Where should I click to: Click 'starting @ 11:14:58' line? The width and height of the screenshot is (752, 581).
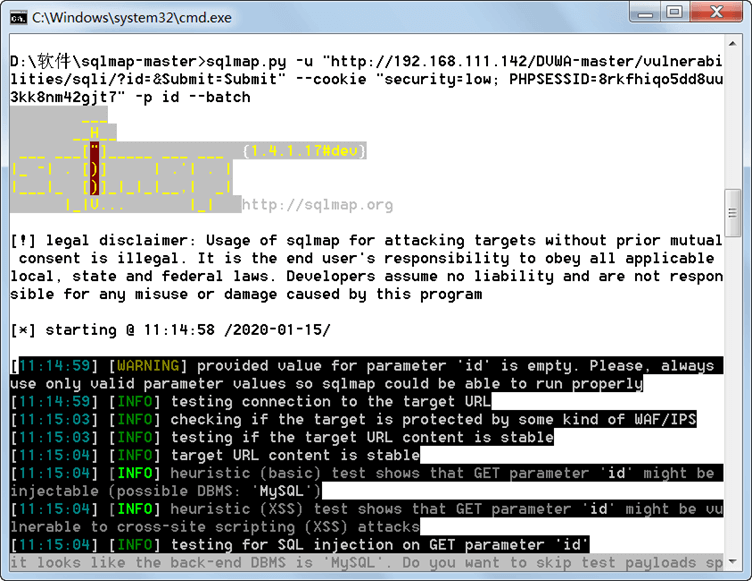pos(170,330)
